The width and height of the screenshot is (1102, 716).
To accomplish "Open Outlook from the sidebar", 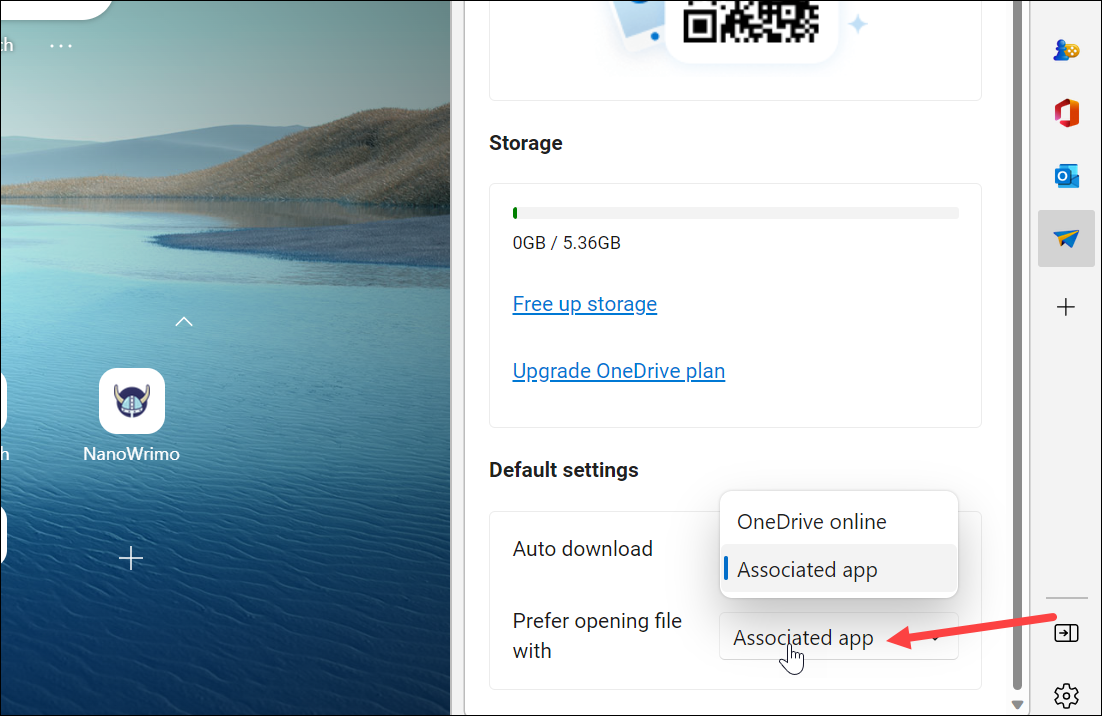I will click(x=1066, y=175).
